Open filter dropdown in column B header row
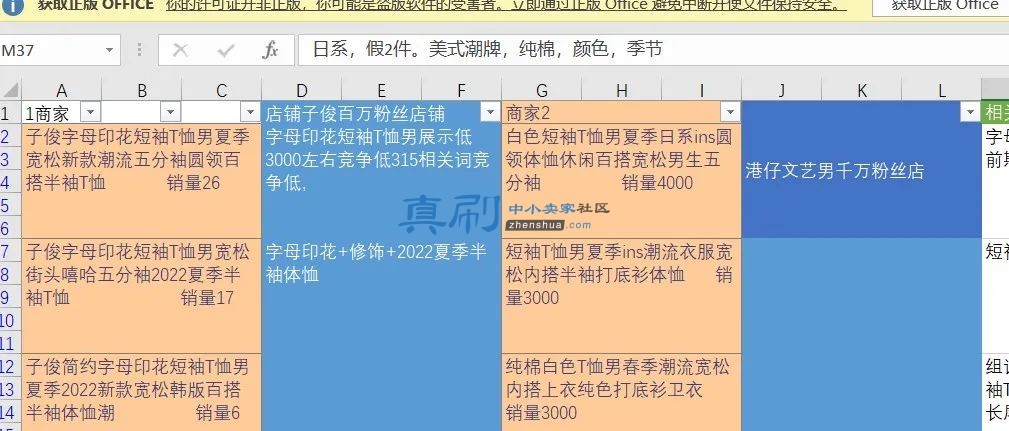Viewport: 1009px width, 431px height. [x=170, y=113]
